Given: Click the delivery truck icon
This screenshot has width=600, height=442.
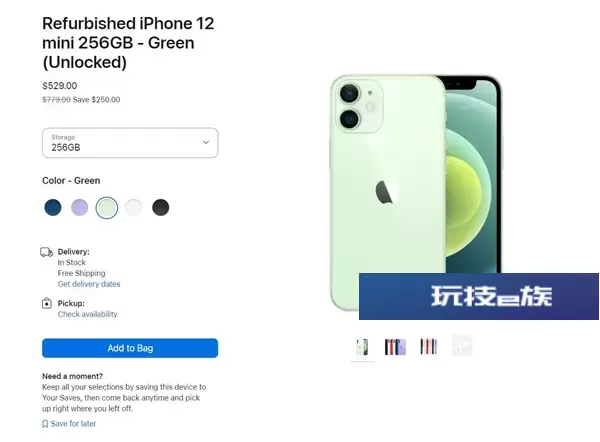Looking at the screenshot, I should (47, 252).
